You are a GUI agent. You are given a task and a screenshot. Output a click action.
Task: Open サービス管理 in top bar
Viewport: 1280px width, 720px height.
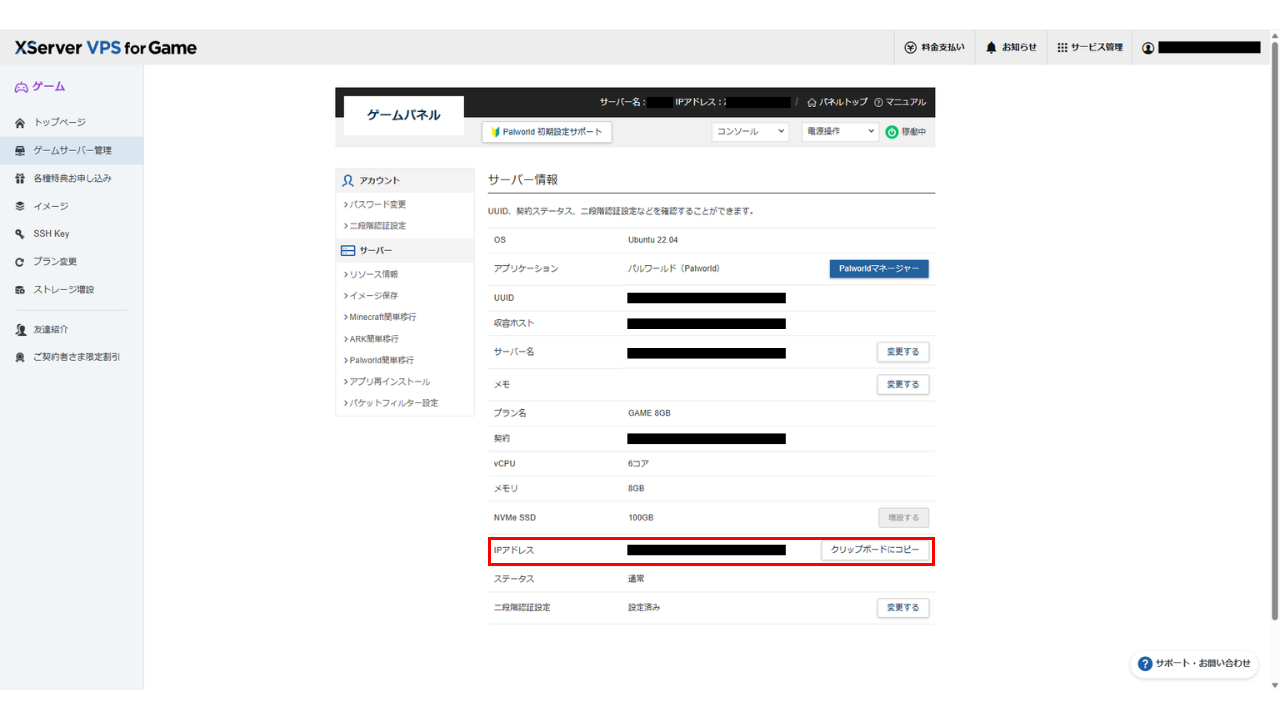1090,47
